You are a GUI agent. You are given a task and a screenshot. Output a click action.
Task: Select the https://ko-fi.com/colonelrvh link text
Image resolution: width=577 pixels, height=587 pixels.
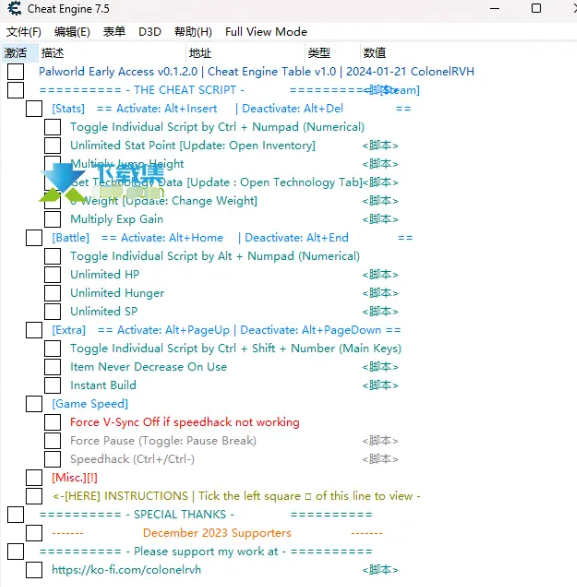pyautogui.click(x=126, y=570)
